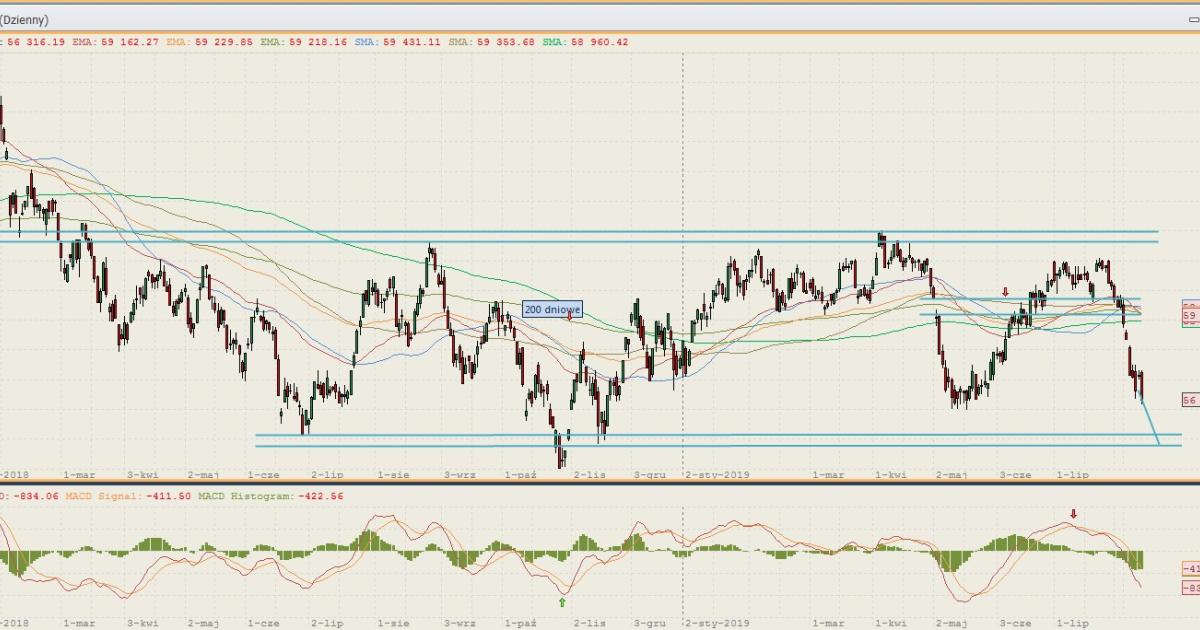This screenshot has width=1200, height=630.
Task: Click the green SMA 58 960.42 legend entry
Action: pyautogui.click(x=585, y=42)
